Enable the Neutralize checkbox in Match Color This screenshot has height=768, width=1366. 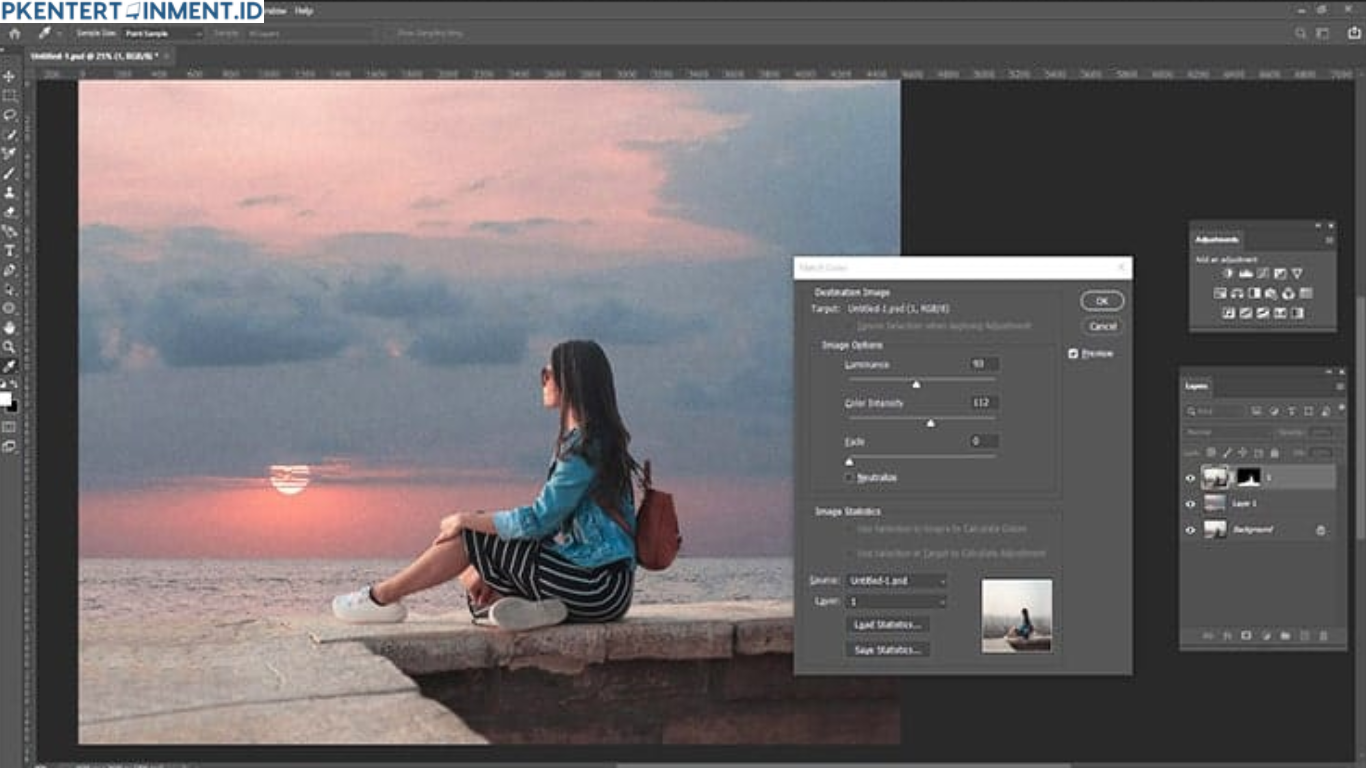[846, 477]
